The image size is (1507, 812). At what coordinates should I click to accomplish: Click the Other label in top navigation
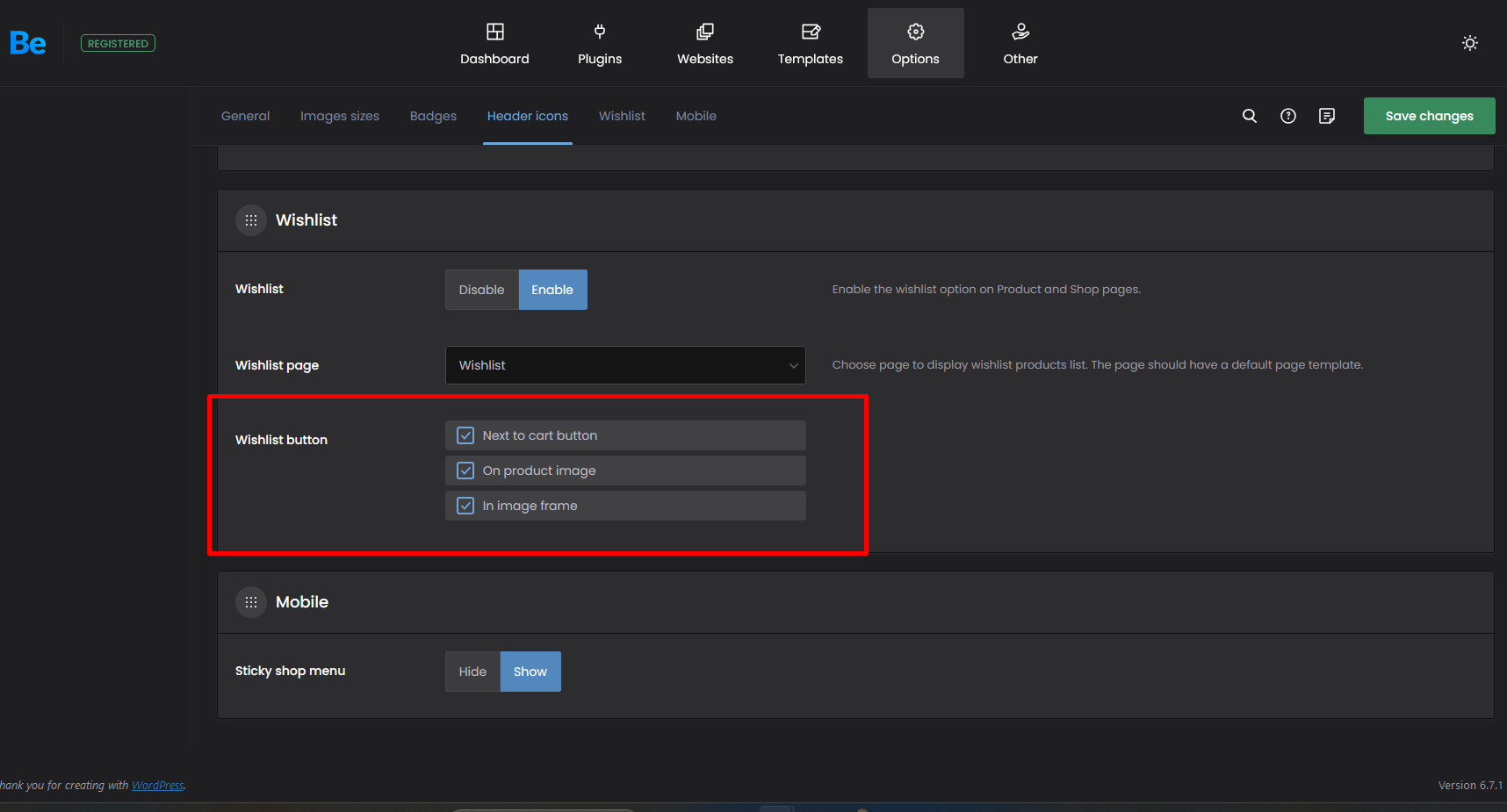point(1020,59)
